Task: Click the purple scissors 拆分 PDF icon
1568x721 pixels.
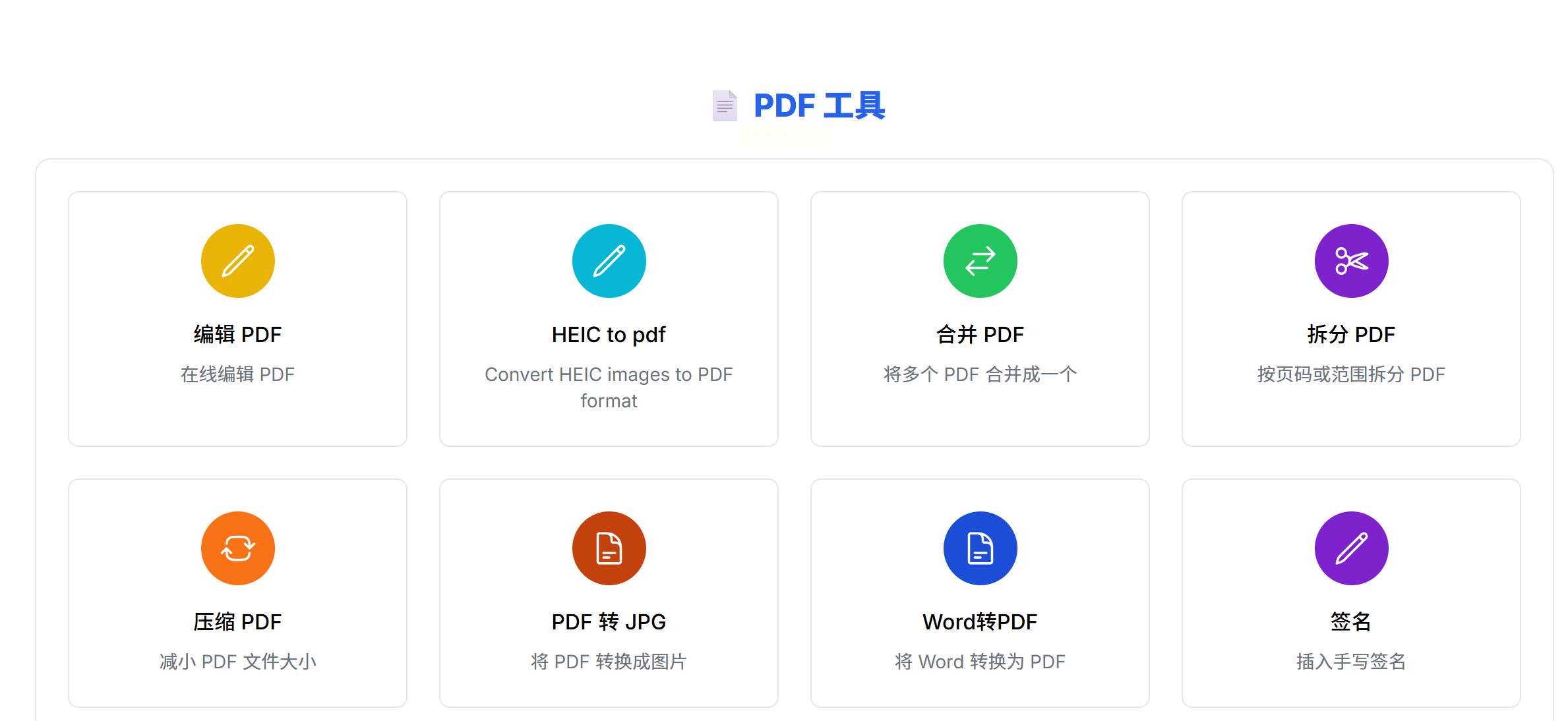Action: point(1351,261)
